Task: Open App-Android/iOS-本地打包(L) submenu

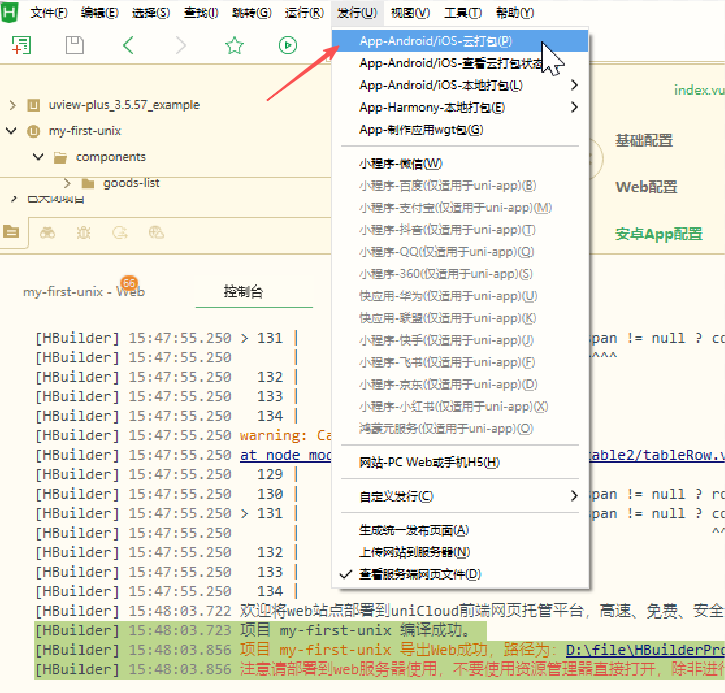Action: click(460, 85)
